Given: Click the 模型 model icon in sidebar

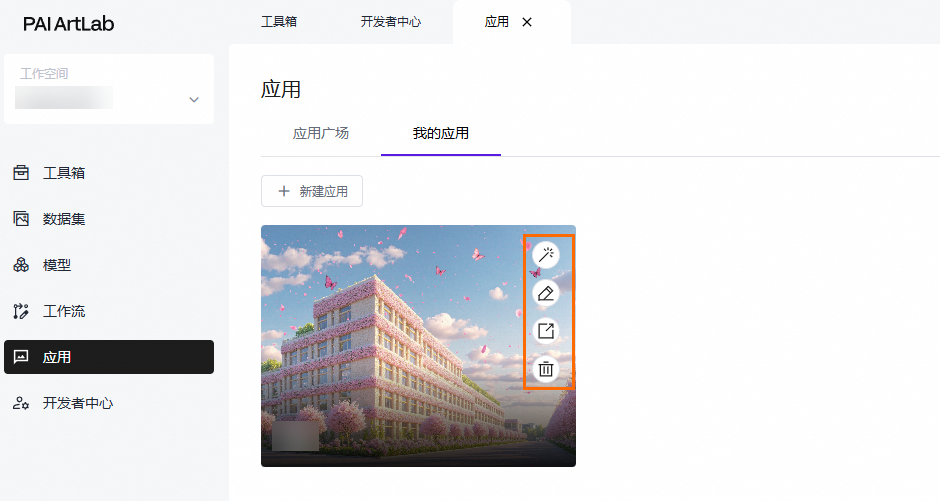Looking at the screenshot, I should click(x=21, y=265).
